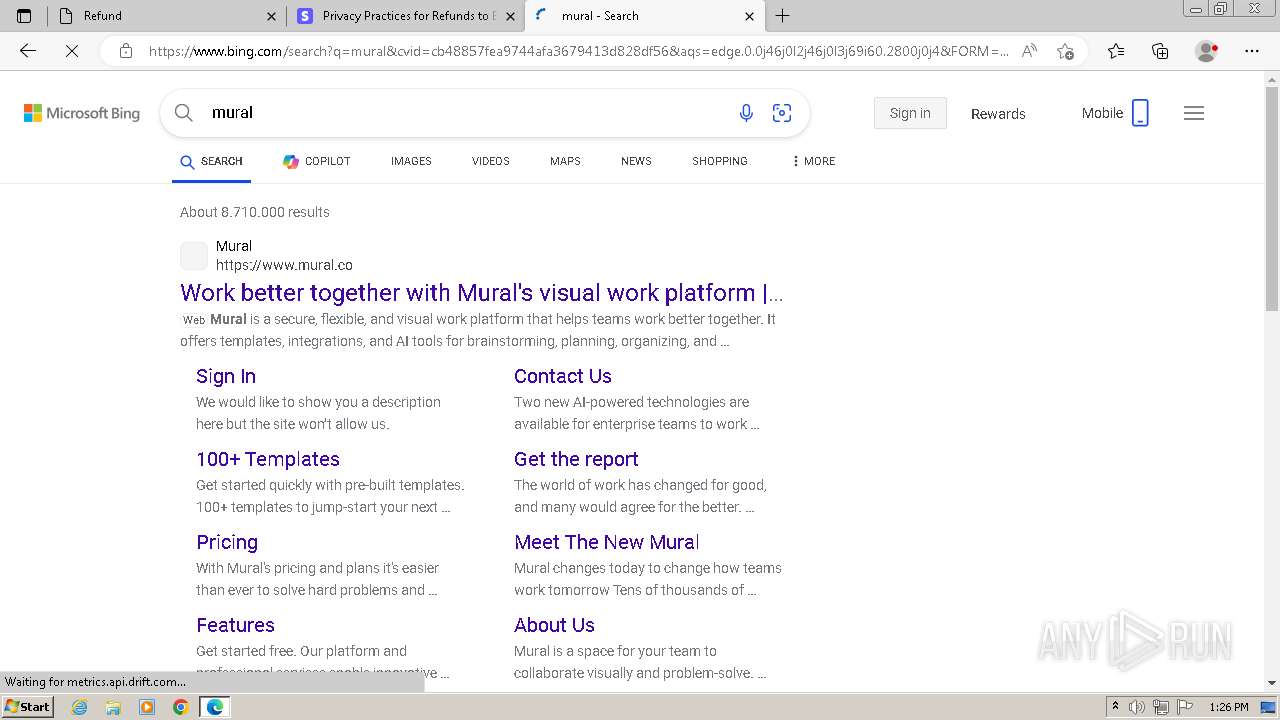Open Edge Settings and more menu
1280x720 pixels.
(x=1252, y=51)
